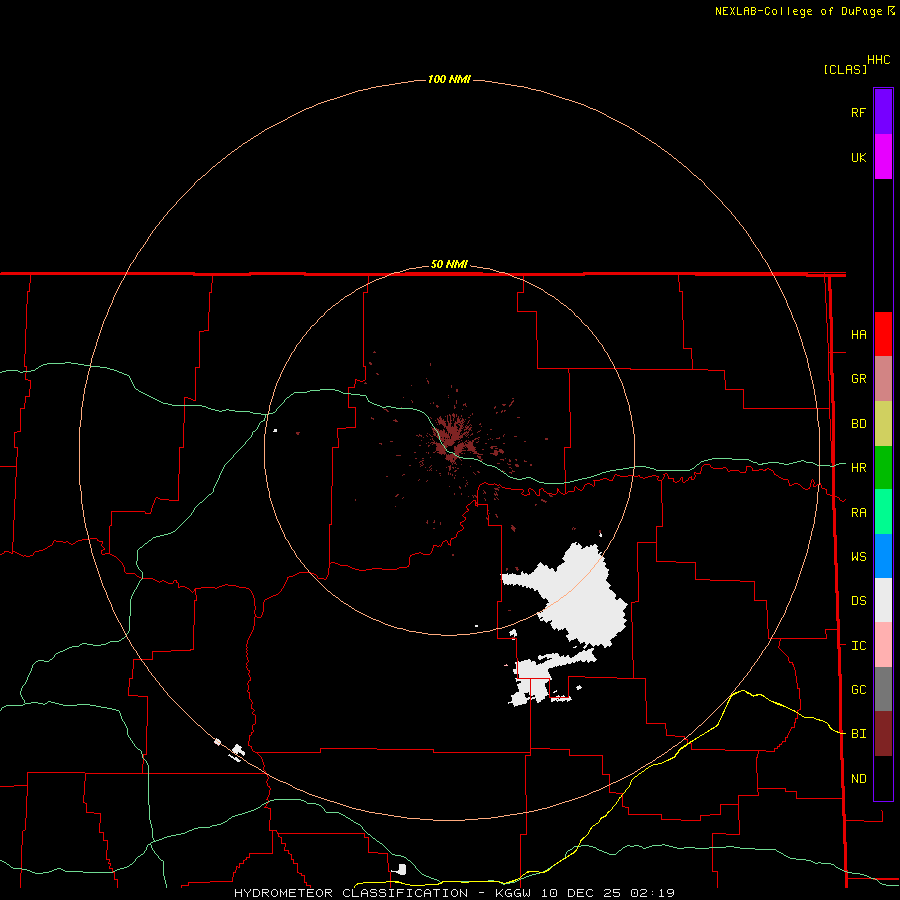Image resolution: width=900 pixels, height=900 pixels.
Task: Click the BD legend label
Action: (858, 424)
